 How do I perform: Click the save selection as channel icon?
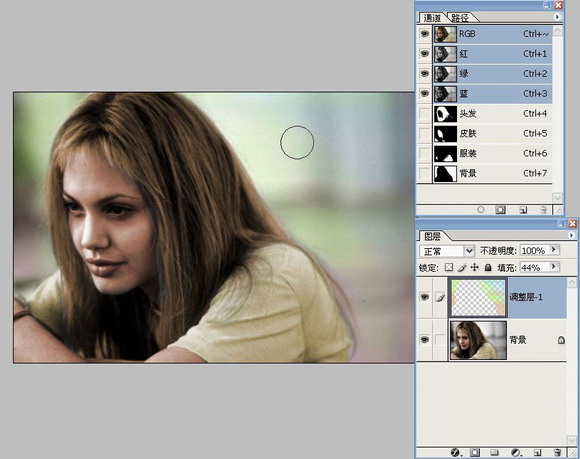(500, 210)
